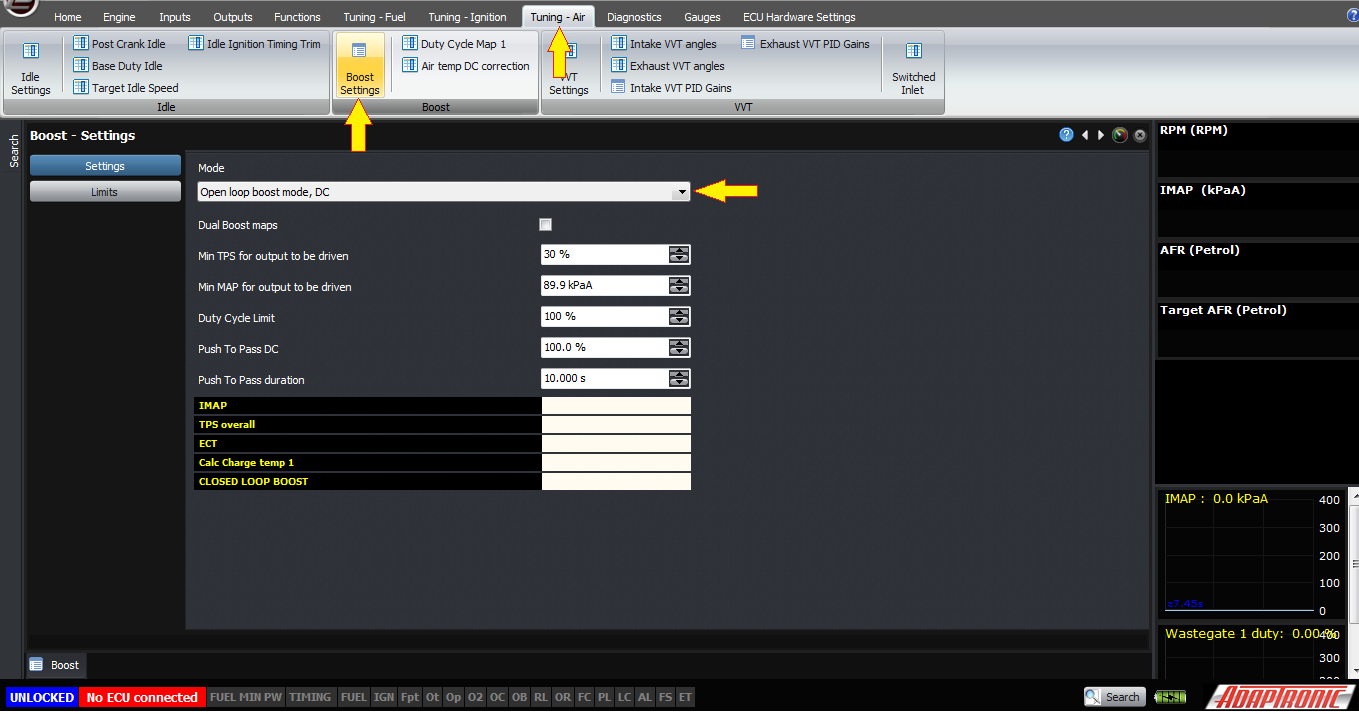1359x714 pixels.
Task: Click the Search button in status bar
Action: [x=1114, y=697]
